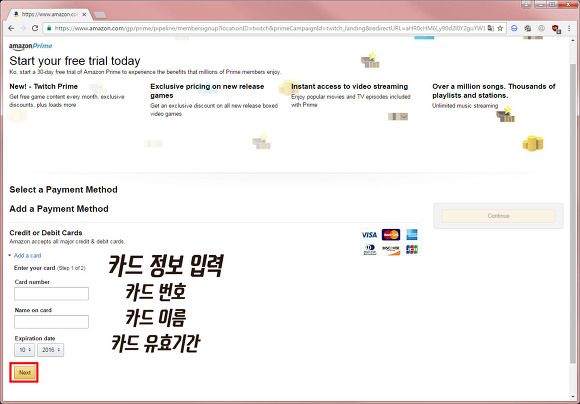Screen dimensions: 580x404
Task: Click the 'New! - Twitch Prime' heading
Action: pos(44,87)
